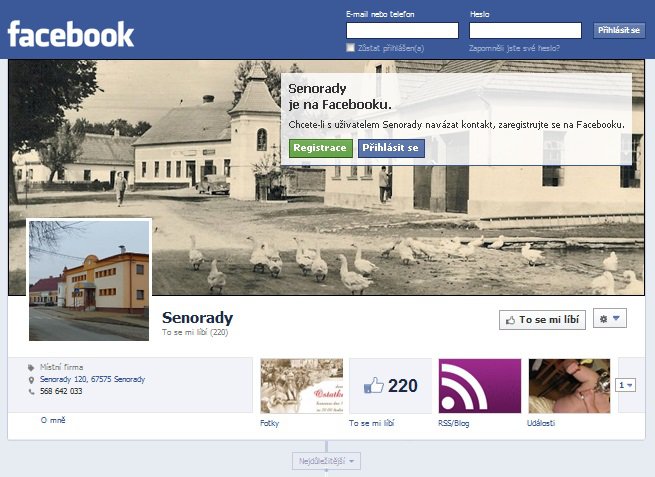Click the Senorady profile picture

(x=89, y=280)
